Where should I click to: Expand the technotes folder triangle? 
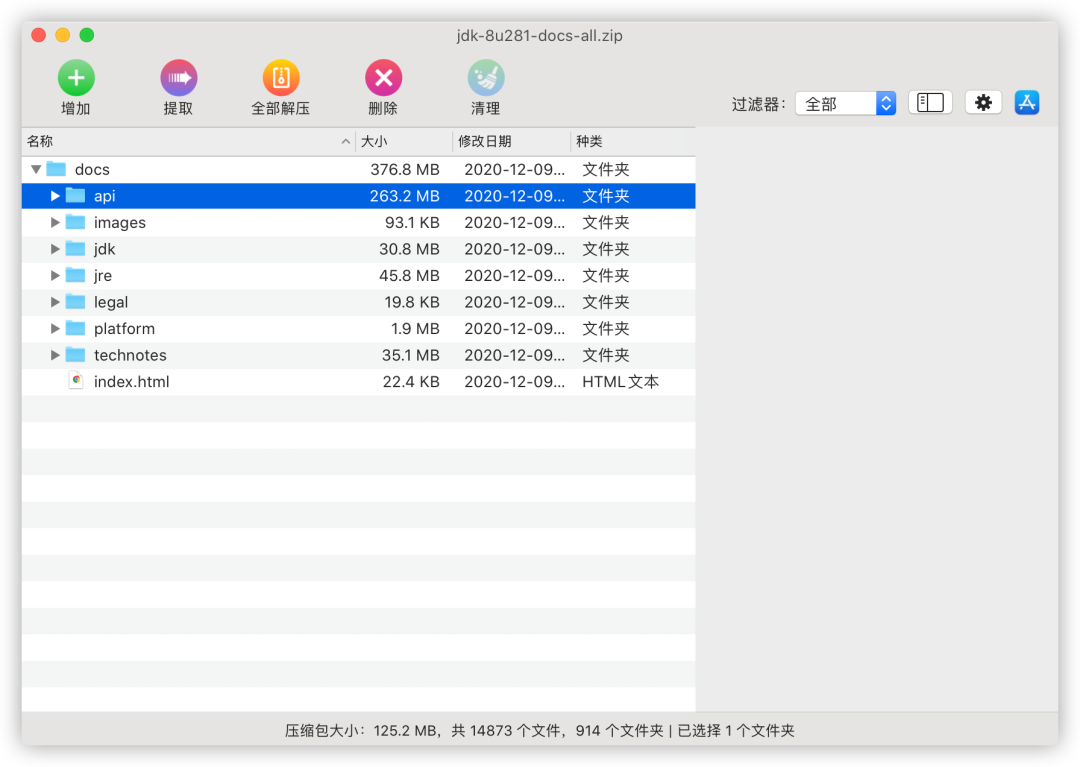tap(55, 355)
